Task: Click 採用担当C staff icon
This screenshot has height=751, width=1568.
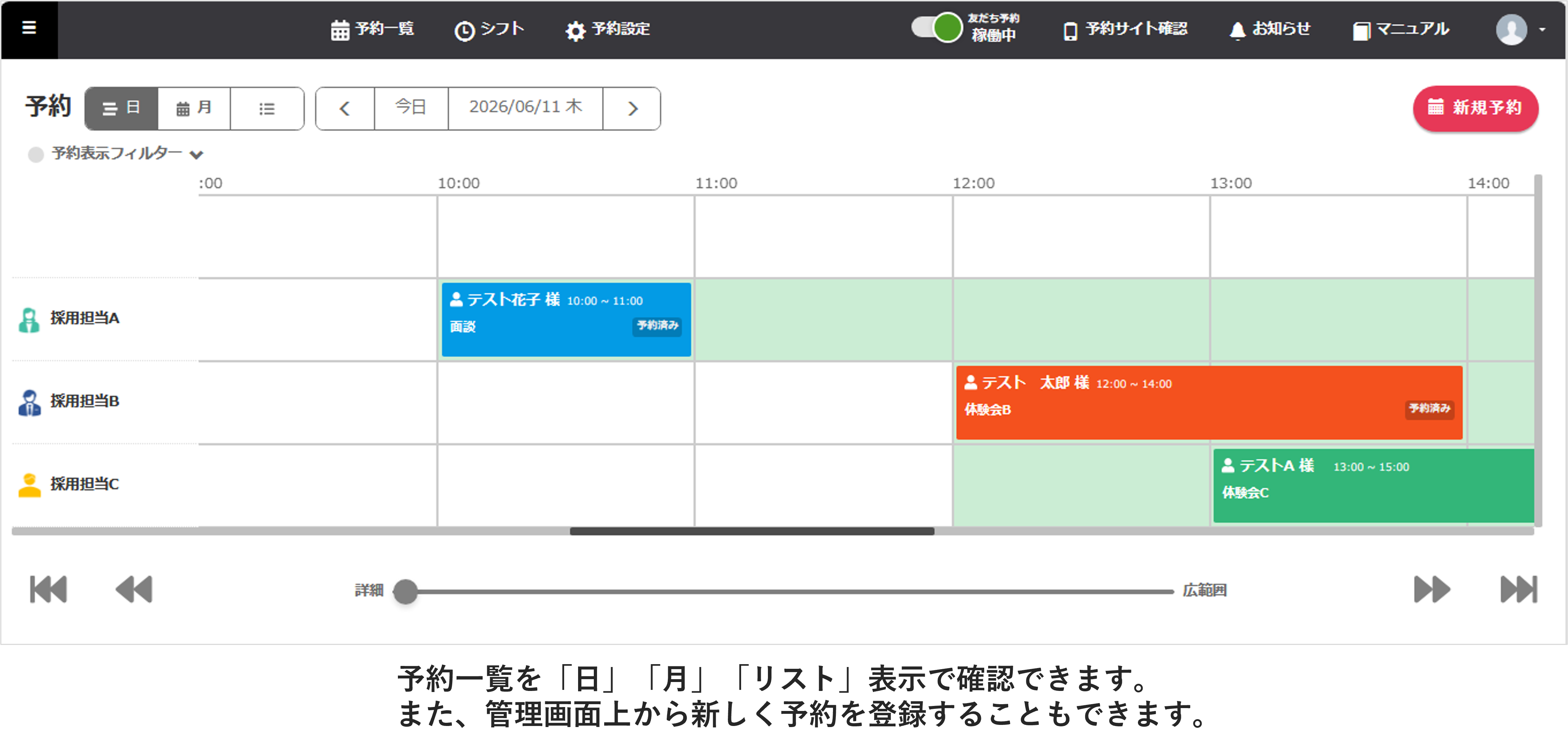Action: [x=29, y=486]
